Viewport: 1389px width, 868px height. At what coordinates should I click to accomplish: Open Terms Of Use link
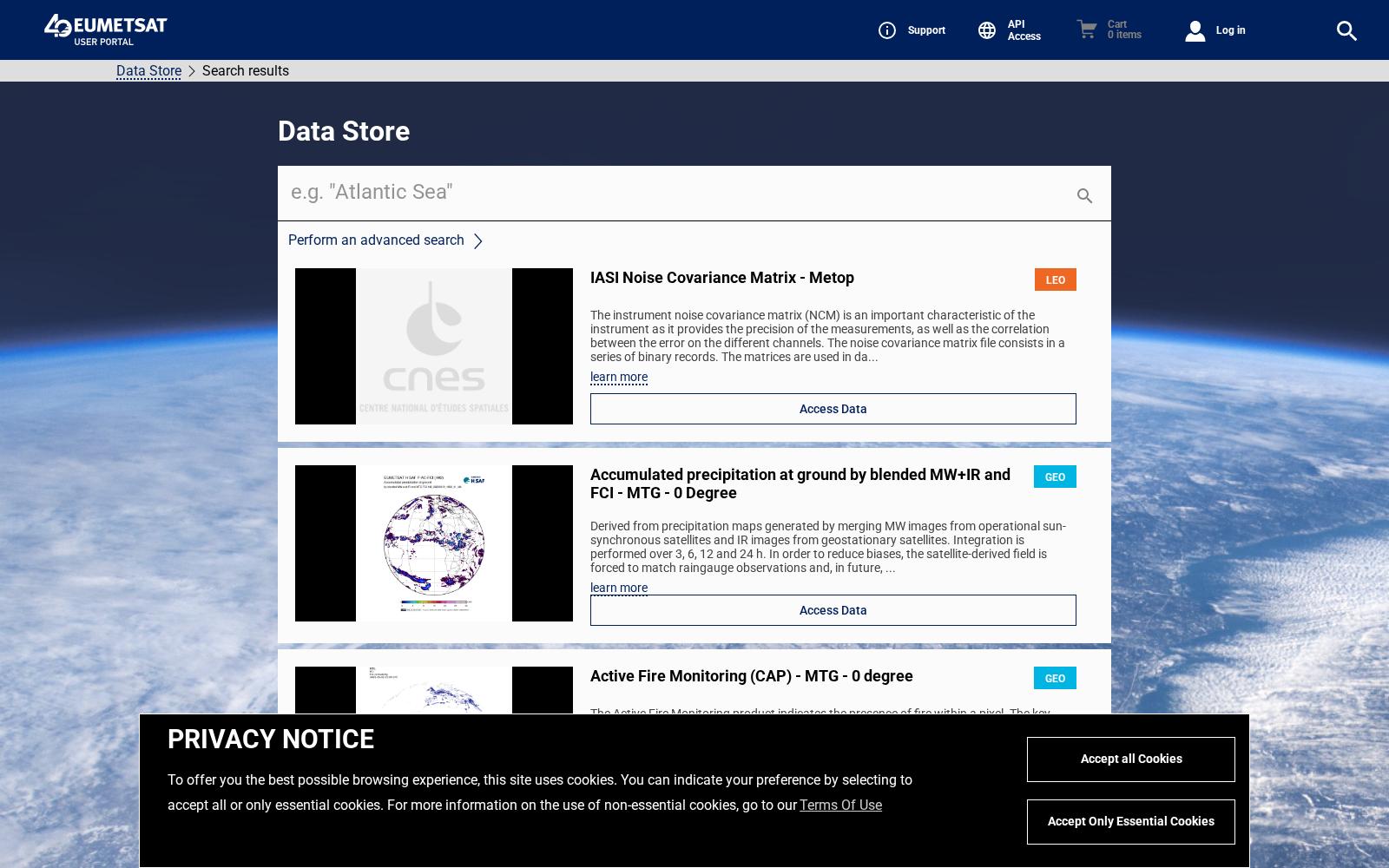(840, 806)
